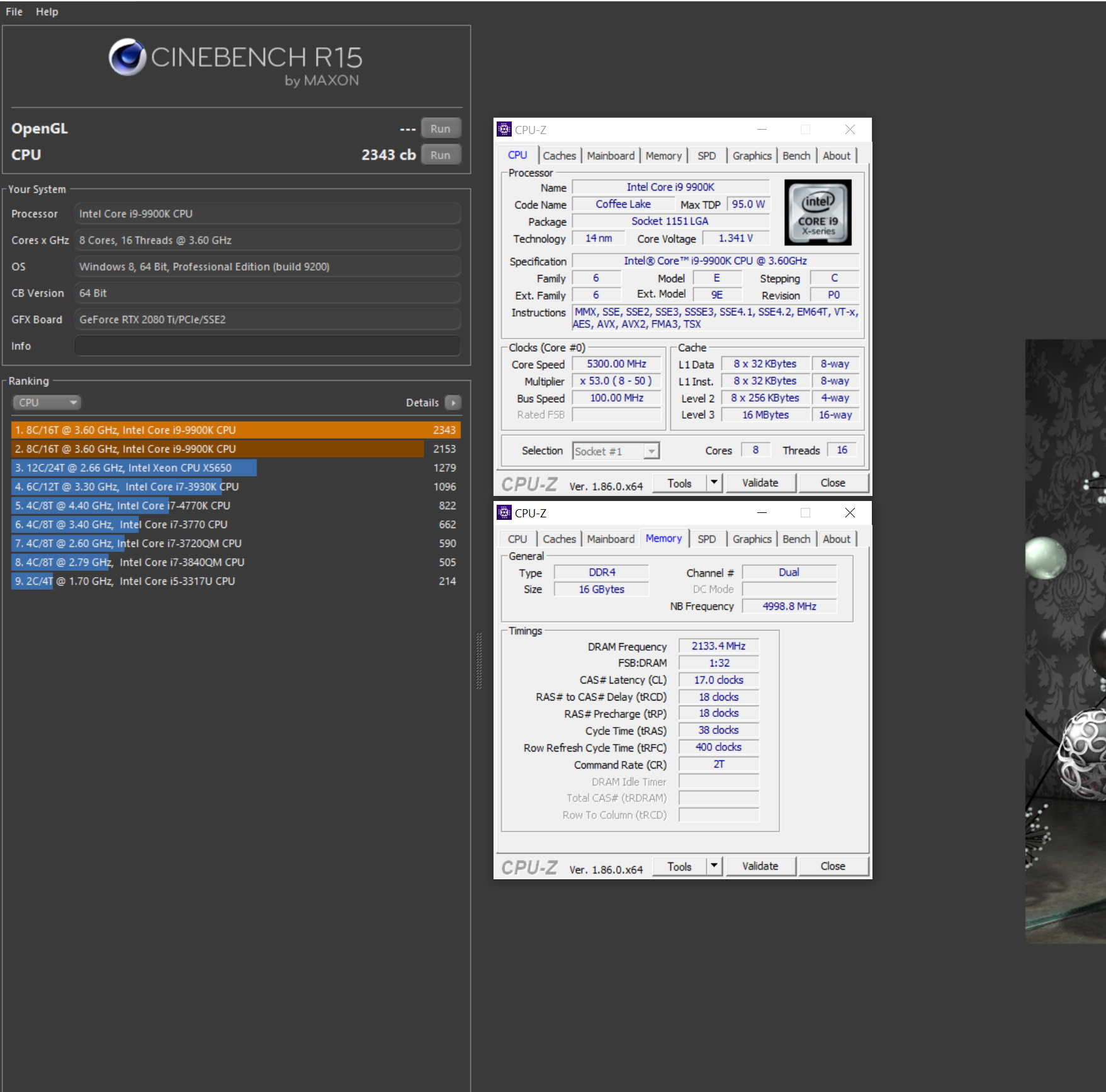Expand Tools dropdown arrow in lower CPU-Z
Viewport: 1106px width, 1092px height.
click(x=714, y=866)
